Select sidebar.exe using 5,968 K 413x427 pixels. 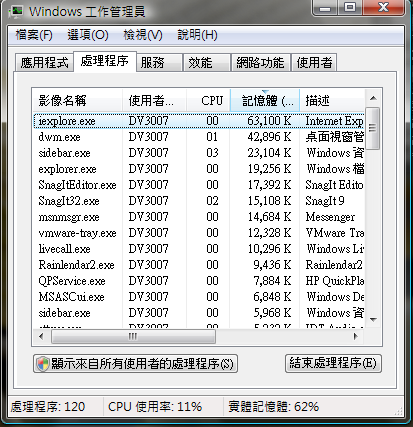pos(199,313)
